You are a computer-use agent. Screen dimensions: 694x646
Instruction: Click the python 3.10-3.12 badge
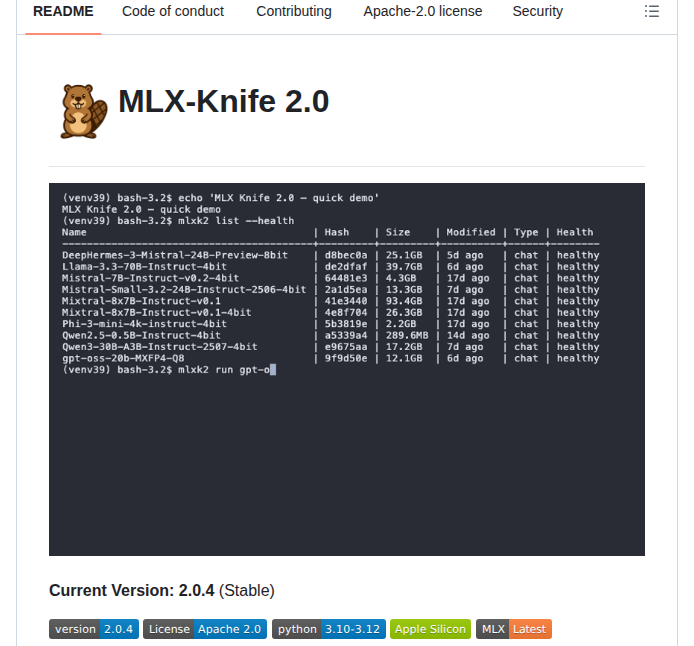(x=329, y=629)
